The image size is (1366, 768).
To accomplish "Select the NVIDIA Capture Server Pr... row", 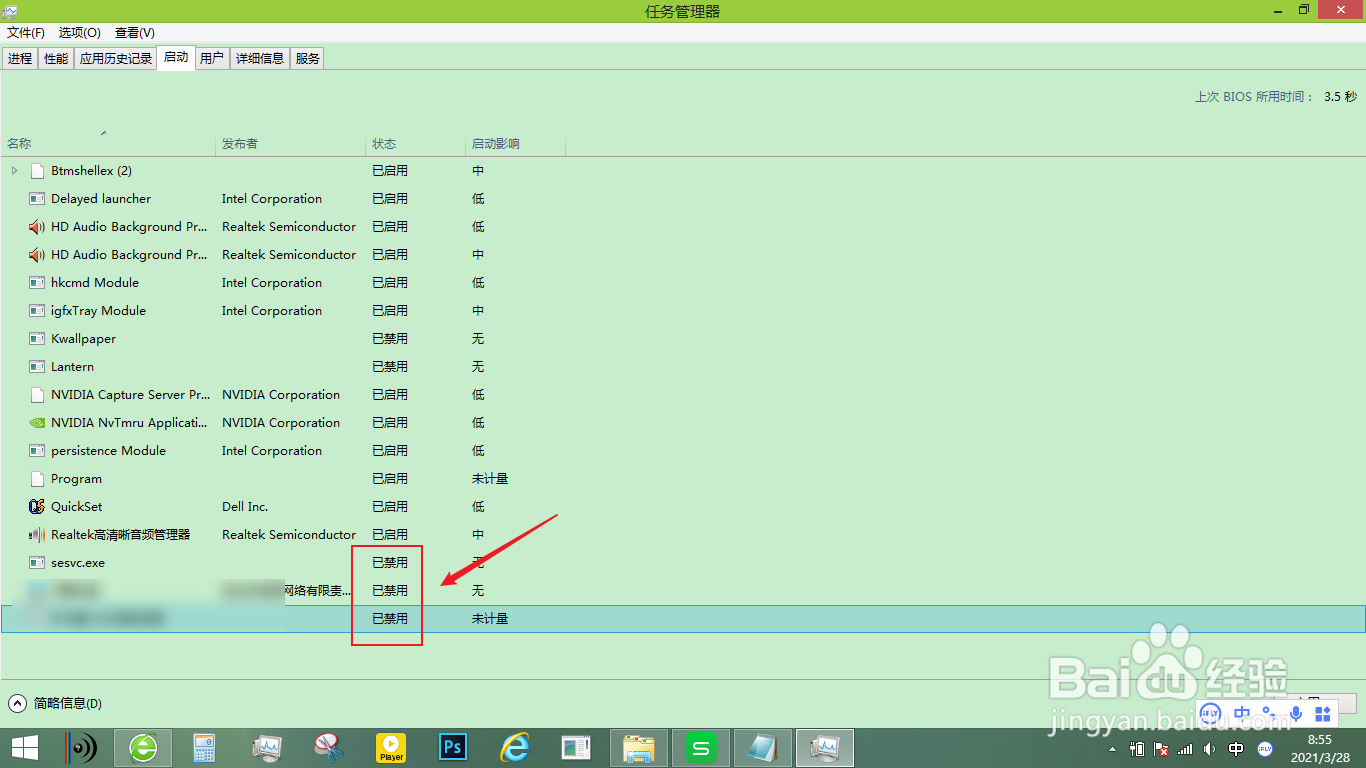I will 683,395.
